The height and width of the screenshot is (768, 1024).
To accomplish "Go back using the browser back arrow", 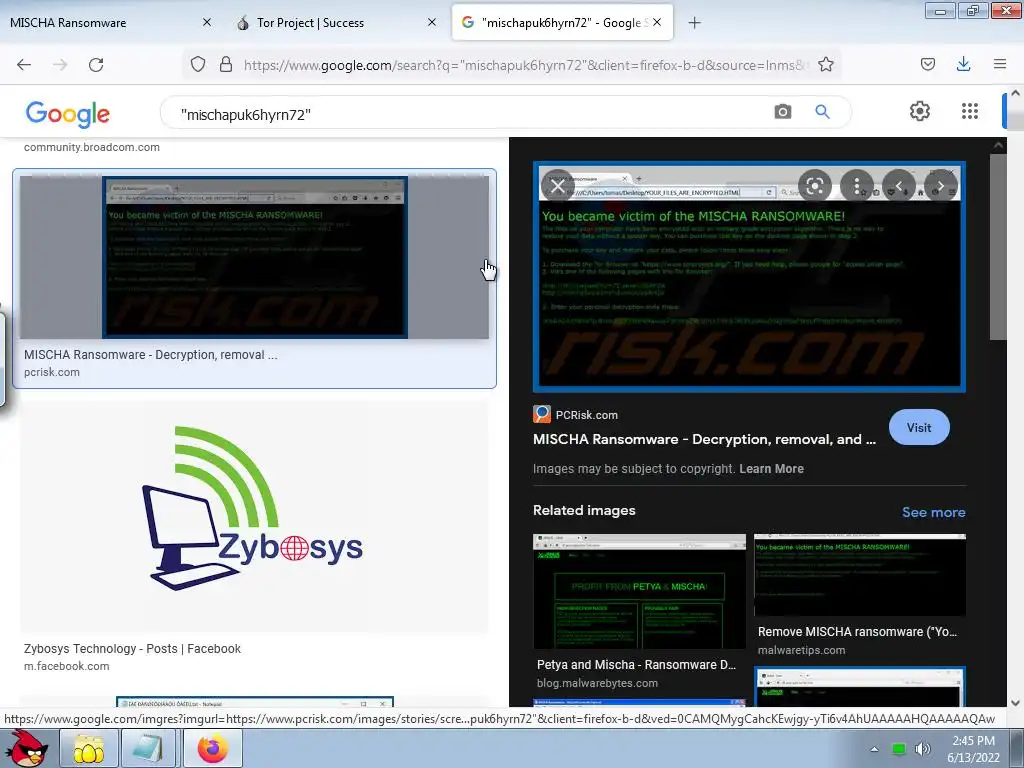I will click(24, 65).
